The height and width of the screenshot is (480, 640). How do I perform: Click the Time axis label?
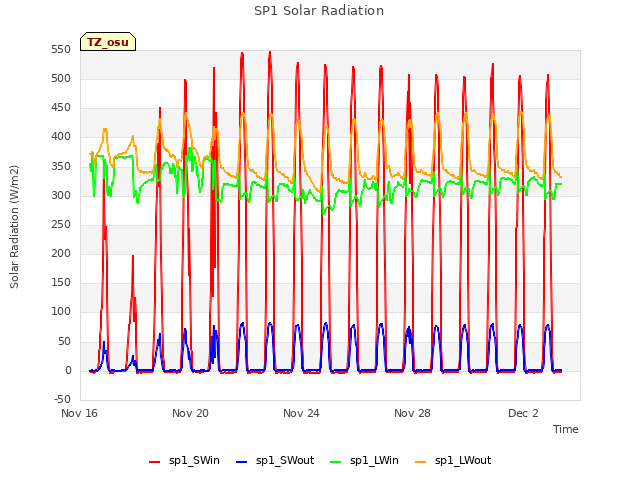[565, 429]
